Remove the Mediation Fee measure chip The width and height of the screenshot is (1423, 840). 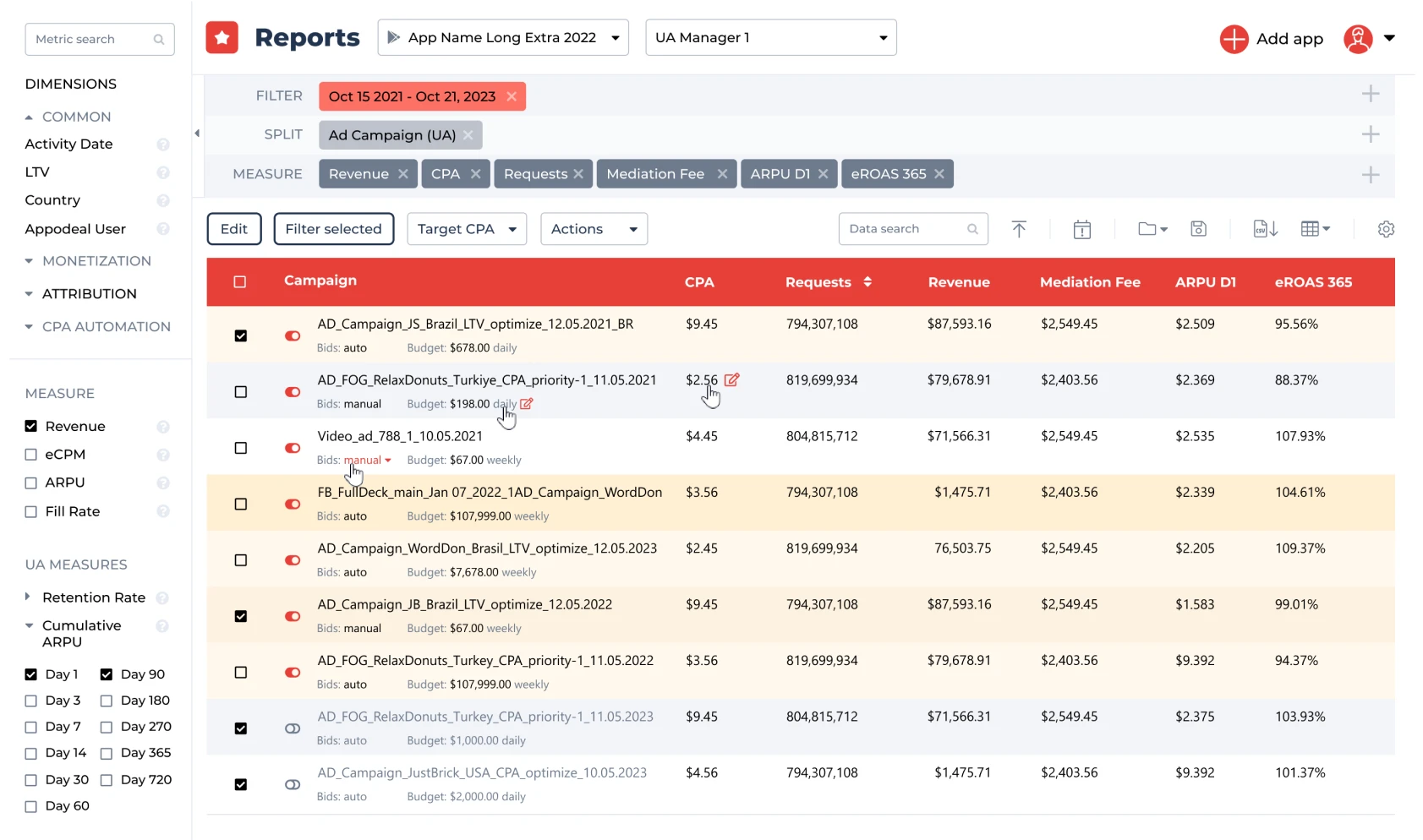tap(722, 174)
